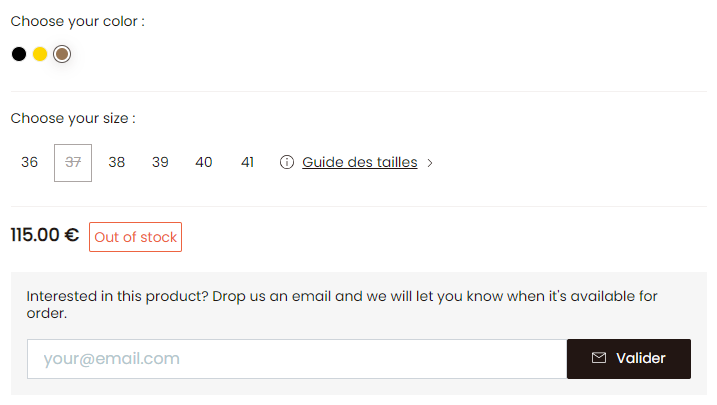717x405 pixels.
Task: Select the black color swatch
Action: (x=19, y=54)
